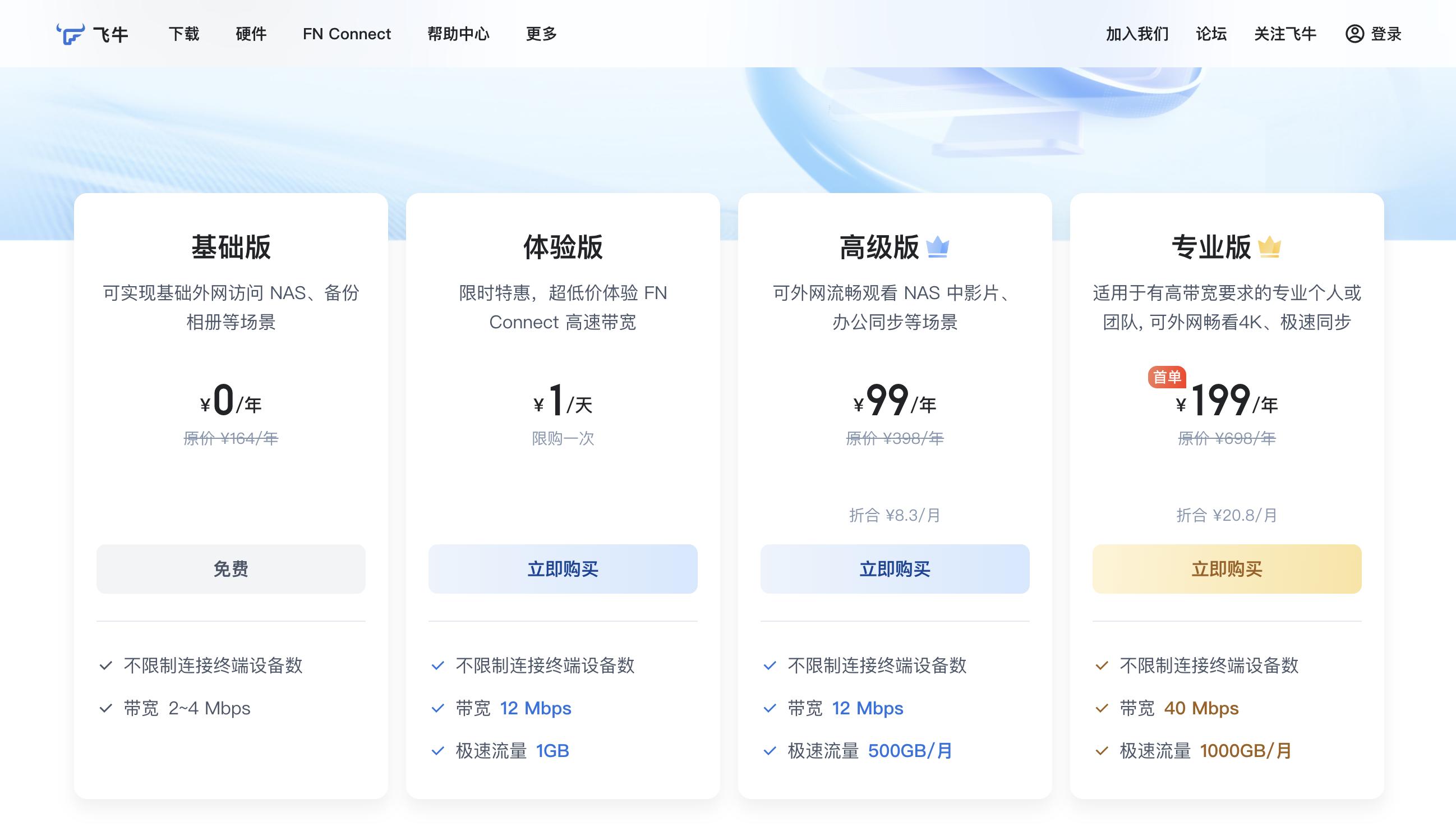
Task: Click checkmark beside 带宽 2~4 Mbps
Action: pos(105,708)
